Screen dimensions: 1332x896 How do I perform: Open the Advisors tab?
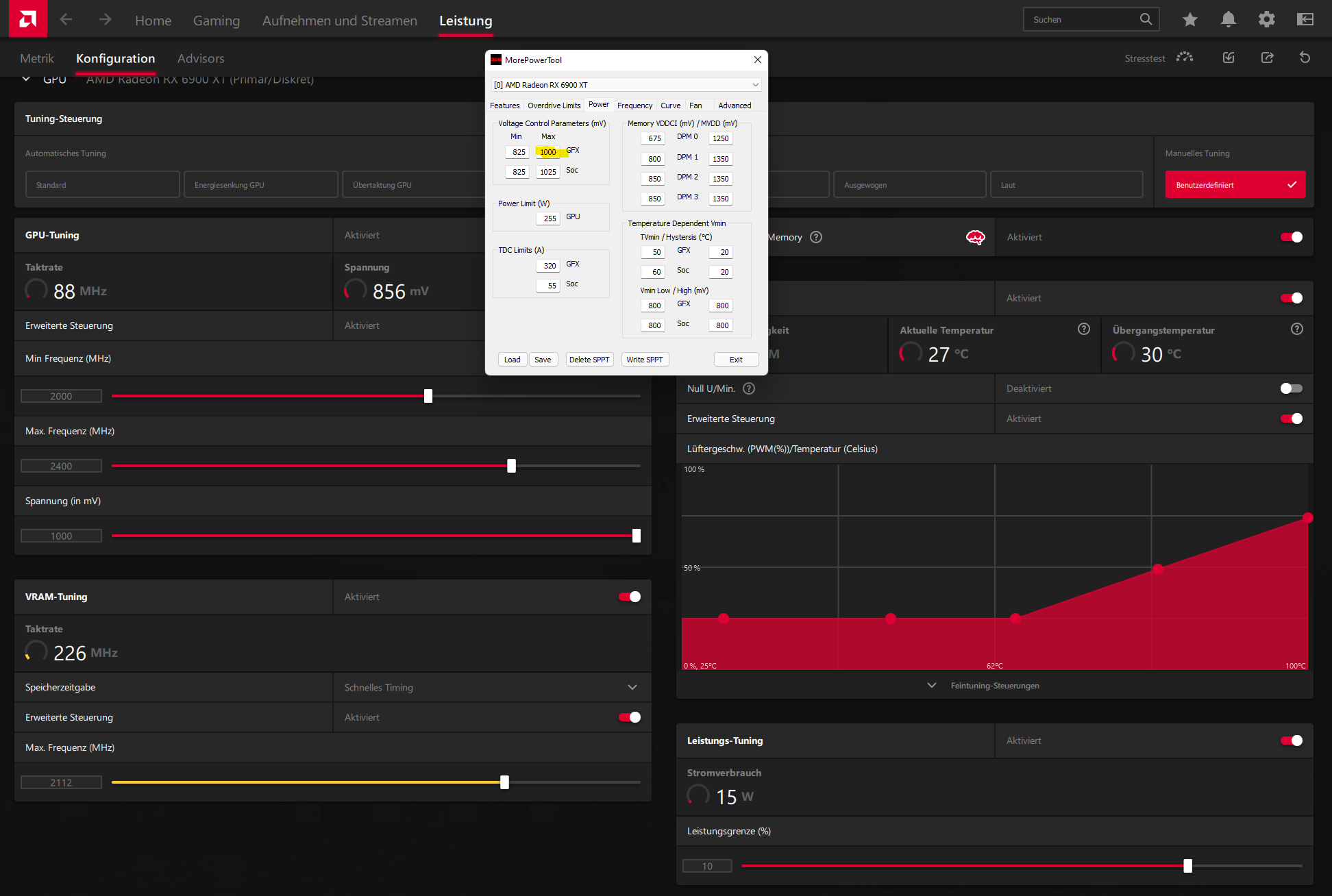201,59
